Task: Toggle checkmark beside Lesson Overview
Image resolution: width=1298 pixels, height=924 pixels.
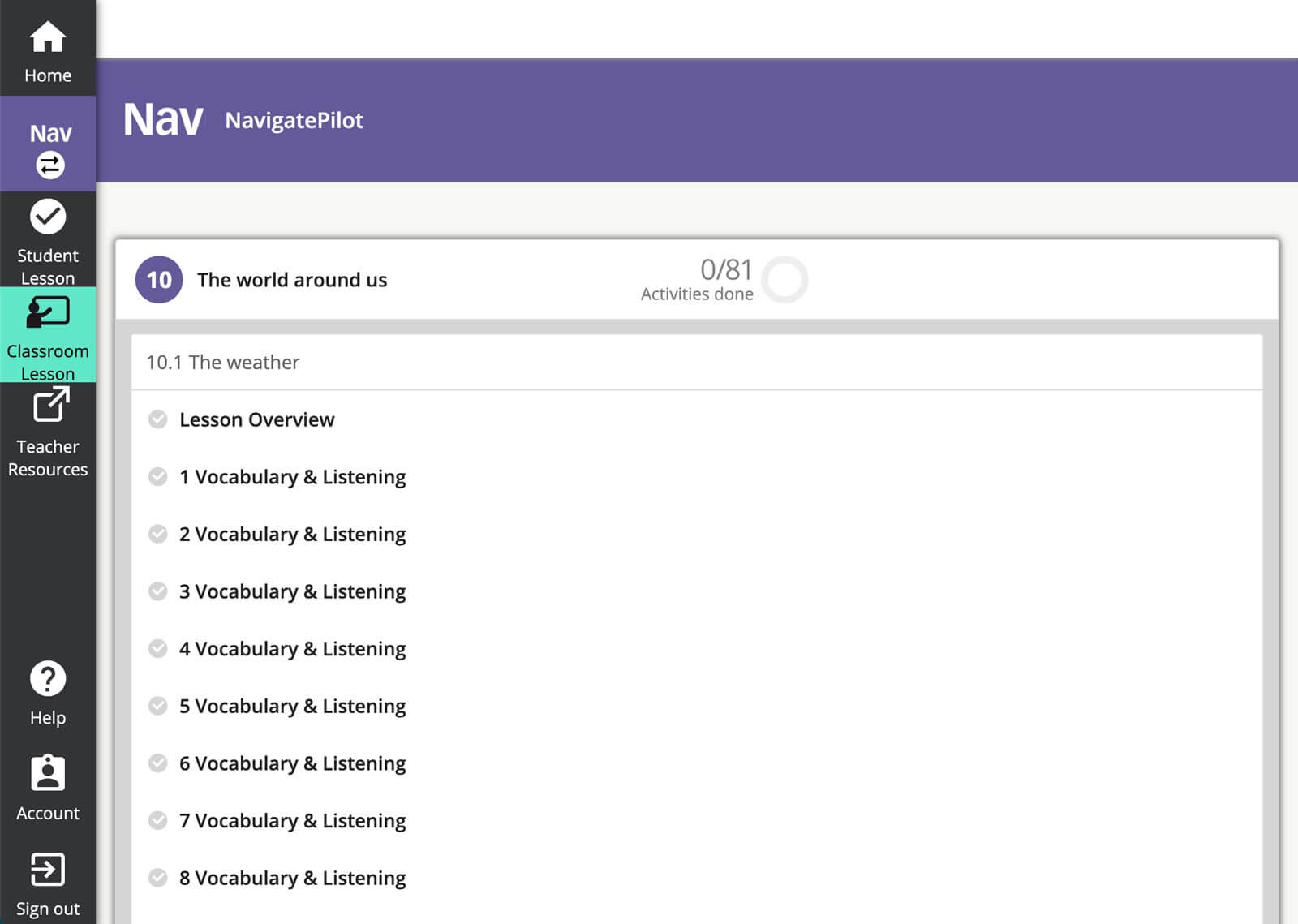Action: [x=157, y=419]
